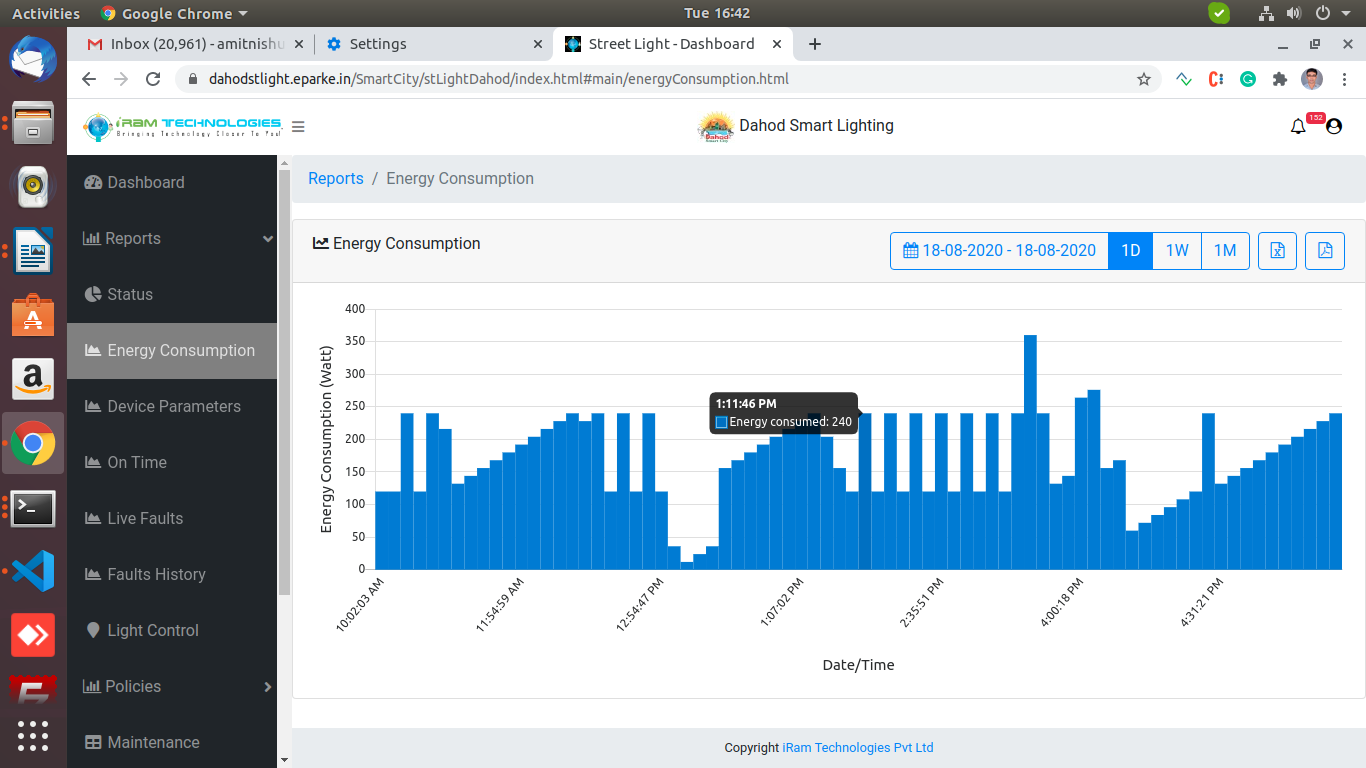
Task: Open the user profile icon
Action: [1333, 127]
